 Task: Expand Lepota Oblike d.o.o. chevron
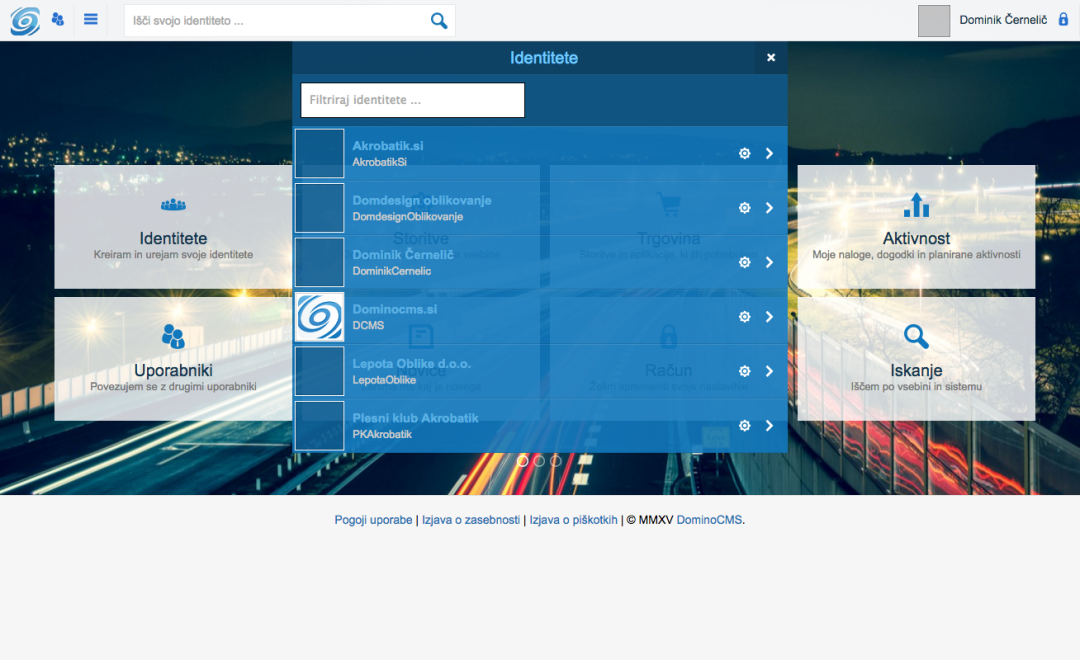pyautogui.click(x=769, y=371)
